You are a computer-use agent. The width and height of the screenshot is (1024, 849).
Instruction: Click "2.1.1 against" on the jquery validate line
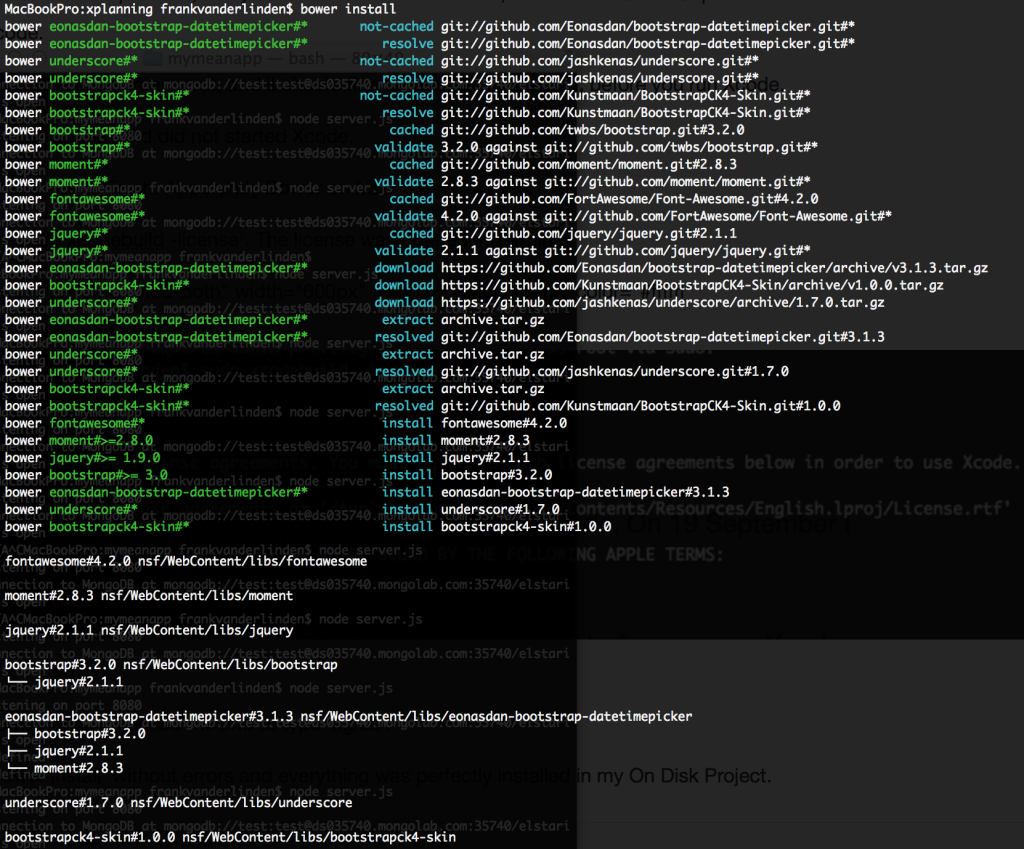pyautogui.click(x=489, y=251)
